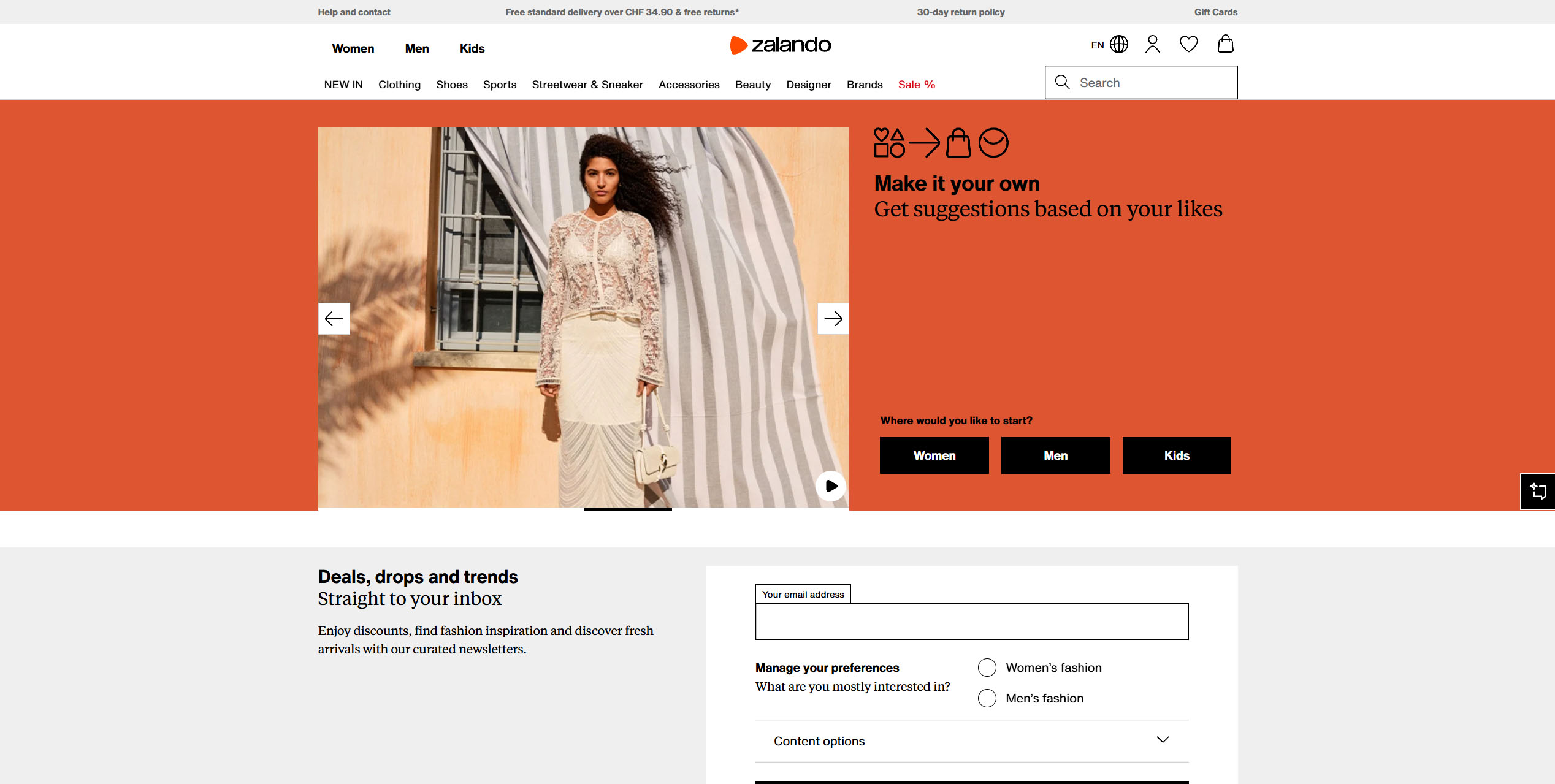The image size is (1555, 784).
Task: Start with the black Kids button
Action: click(x=1177, y=455)
